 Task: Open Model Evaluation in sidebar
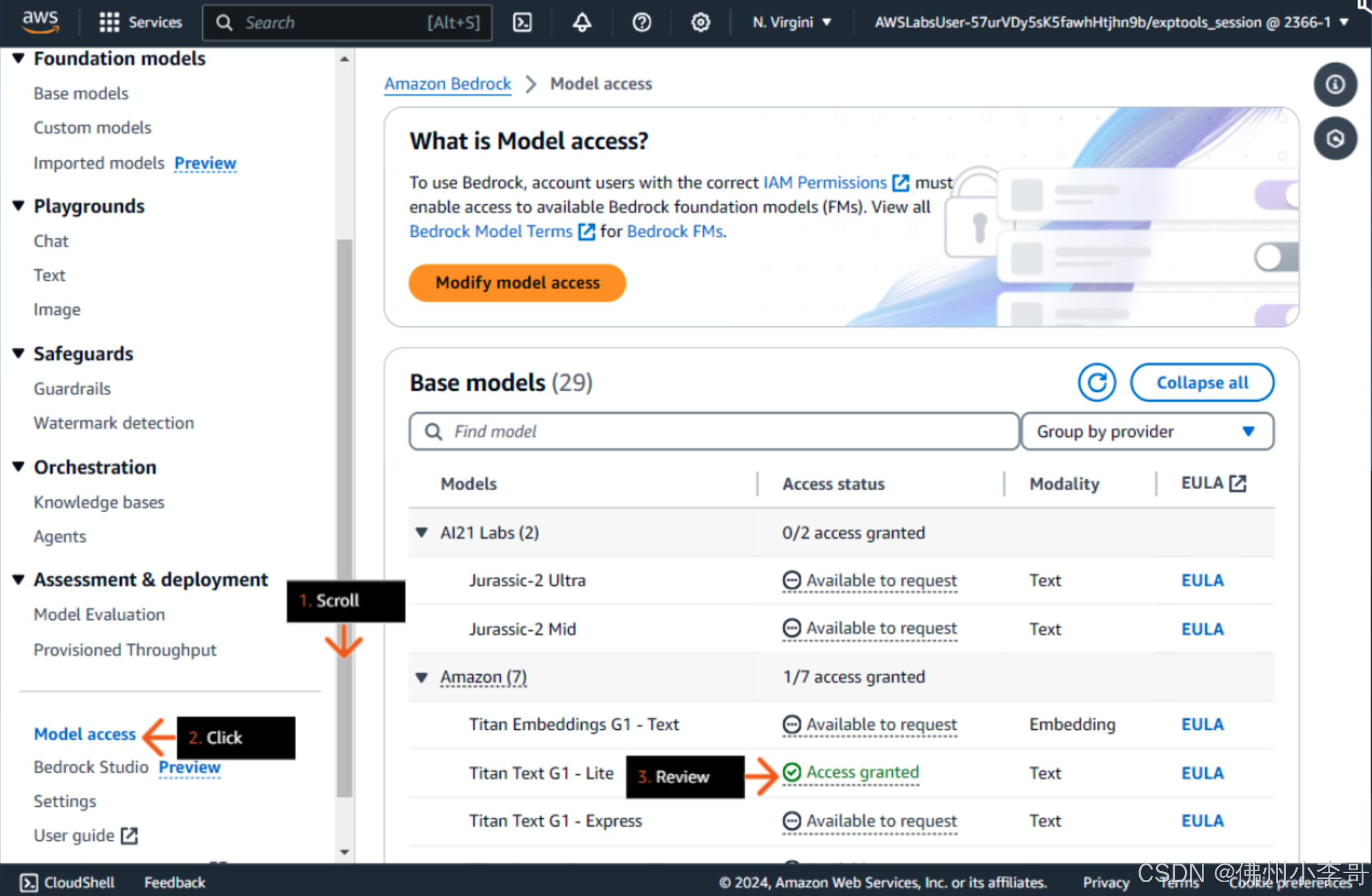point(99,614)
